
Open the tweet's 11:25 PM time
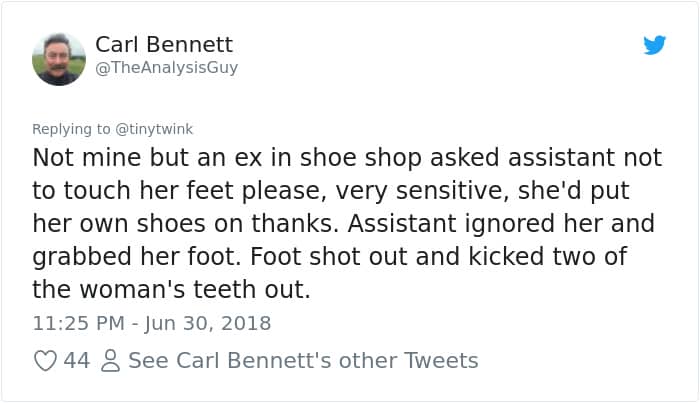point(79,323)
